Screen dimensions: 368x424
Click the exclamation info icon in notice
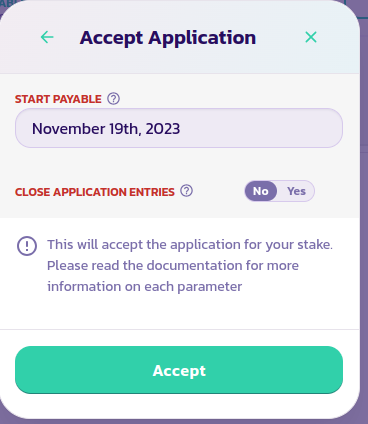click(27, 246)
